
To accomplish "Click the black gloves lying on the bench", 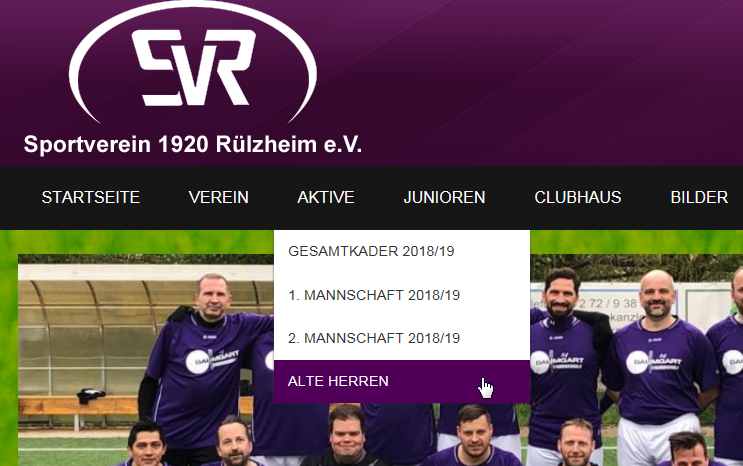I will (91, 395).
